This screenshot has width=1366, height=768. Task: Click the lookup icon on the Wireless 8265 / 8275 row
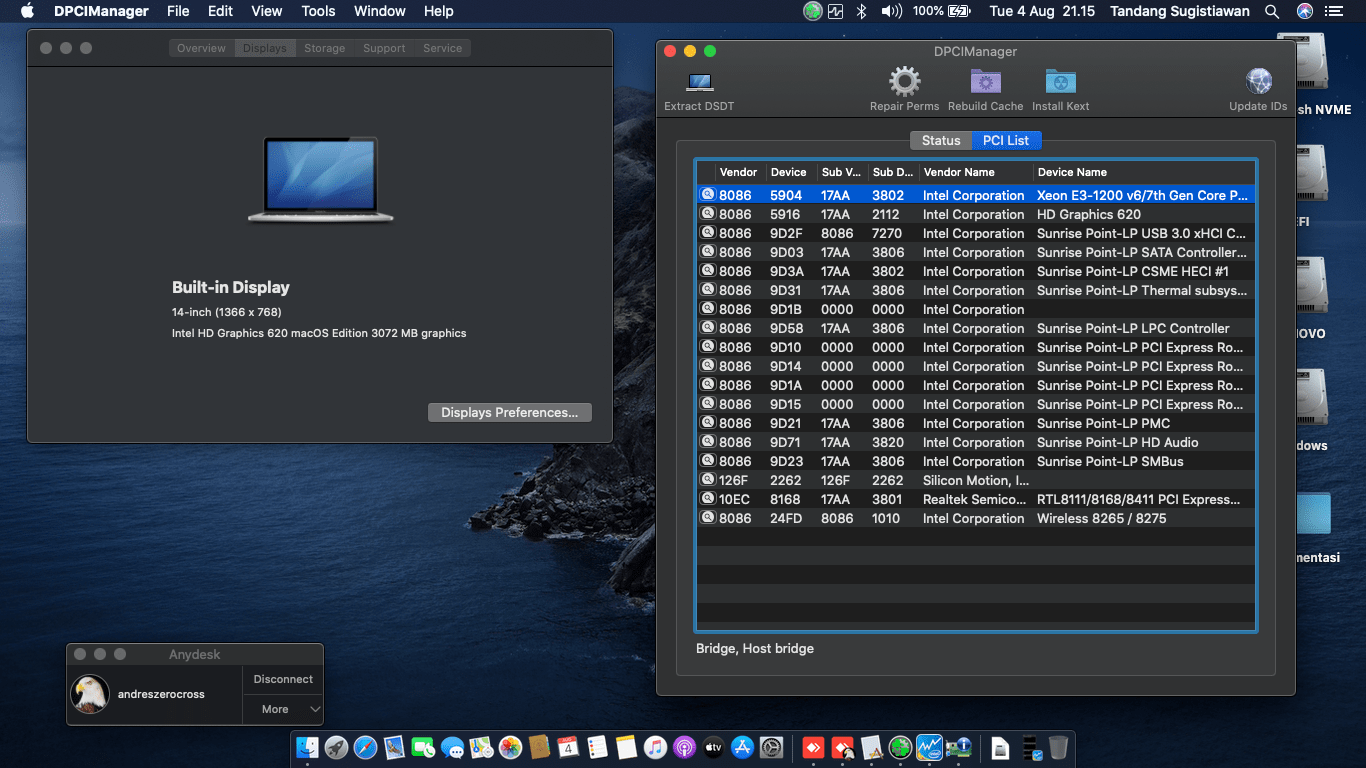pos(708,518)
